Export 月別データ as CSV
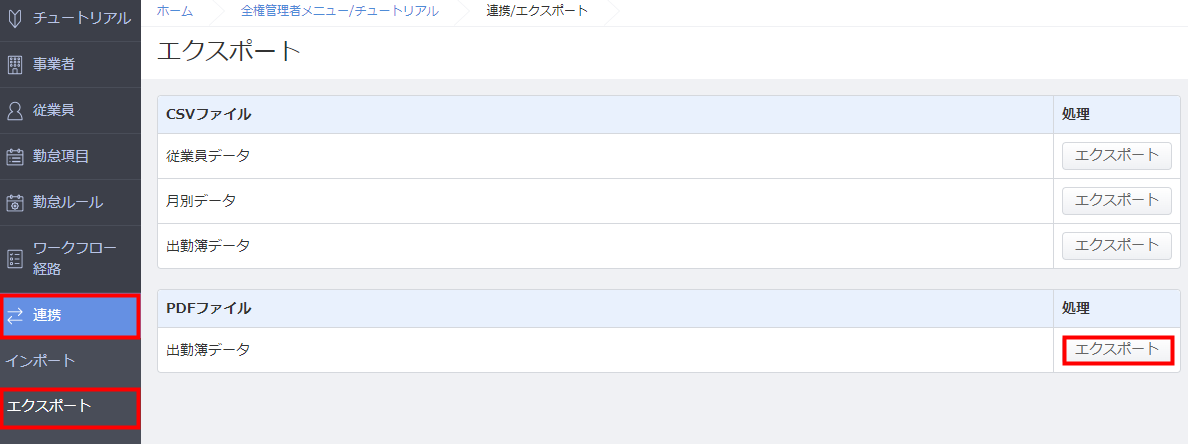This screenshot has width=1188, height=444. (1117, 200)
